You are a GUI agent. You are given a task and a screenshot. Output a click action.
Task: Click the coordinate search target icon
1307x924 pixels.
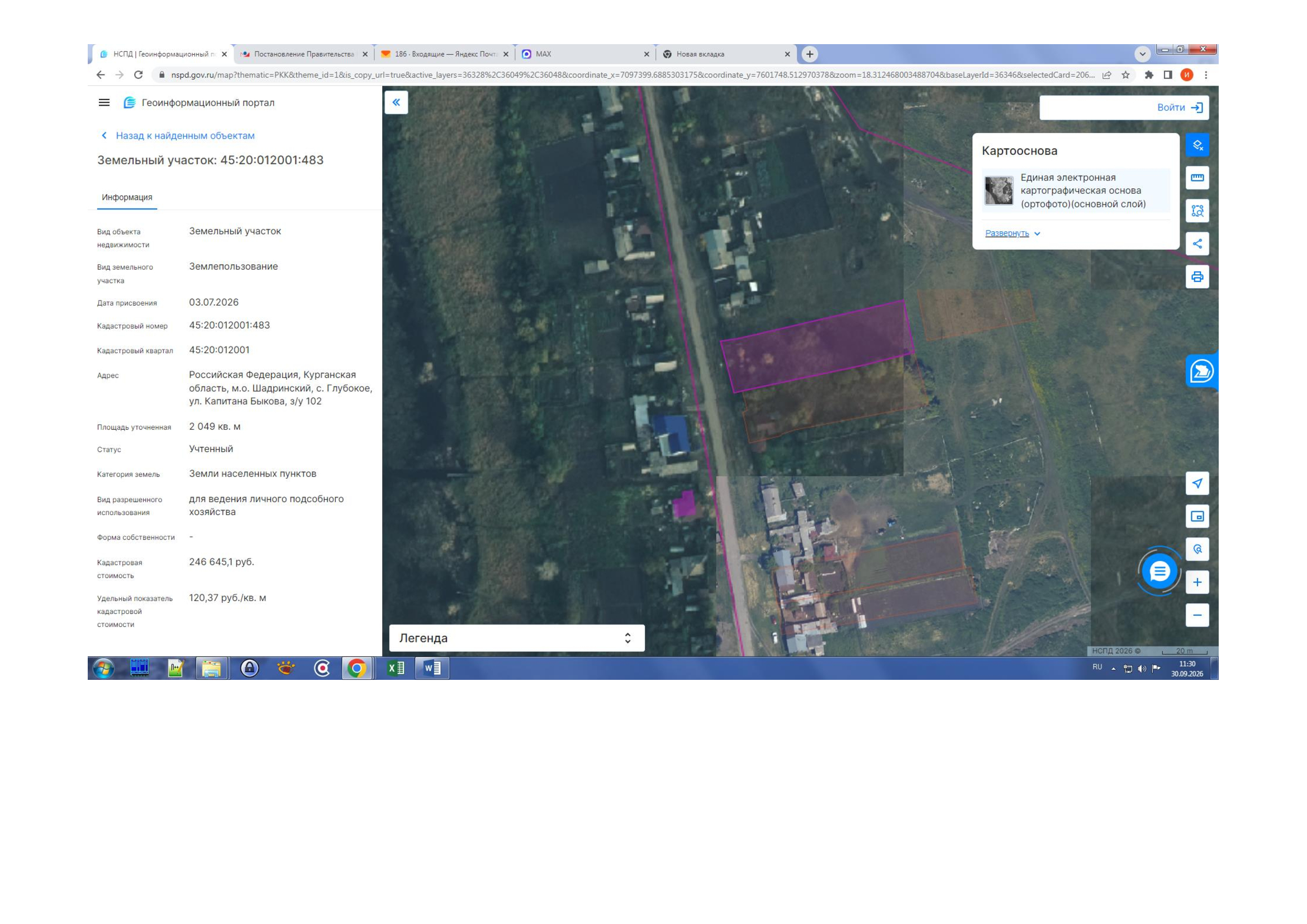[1197, 550]
